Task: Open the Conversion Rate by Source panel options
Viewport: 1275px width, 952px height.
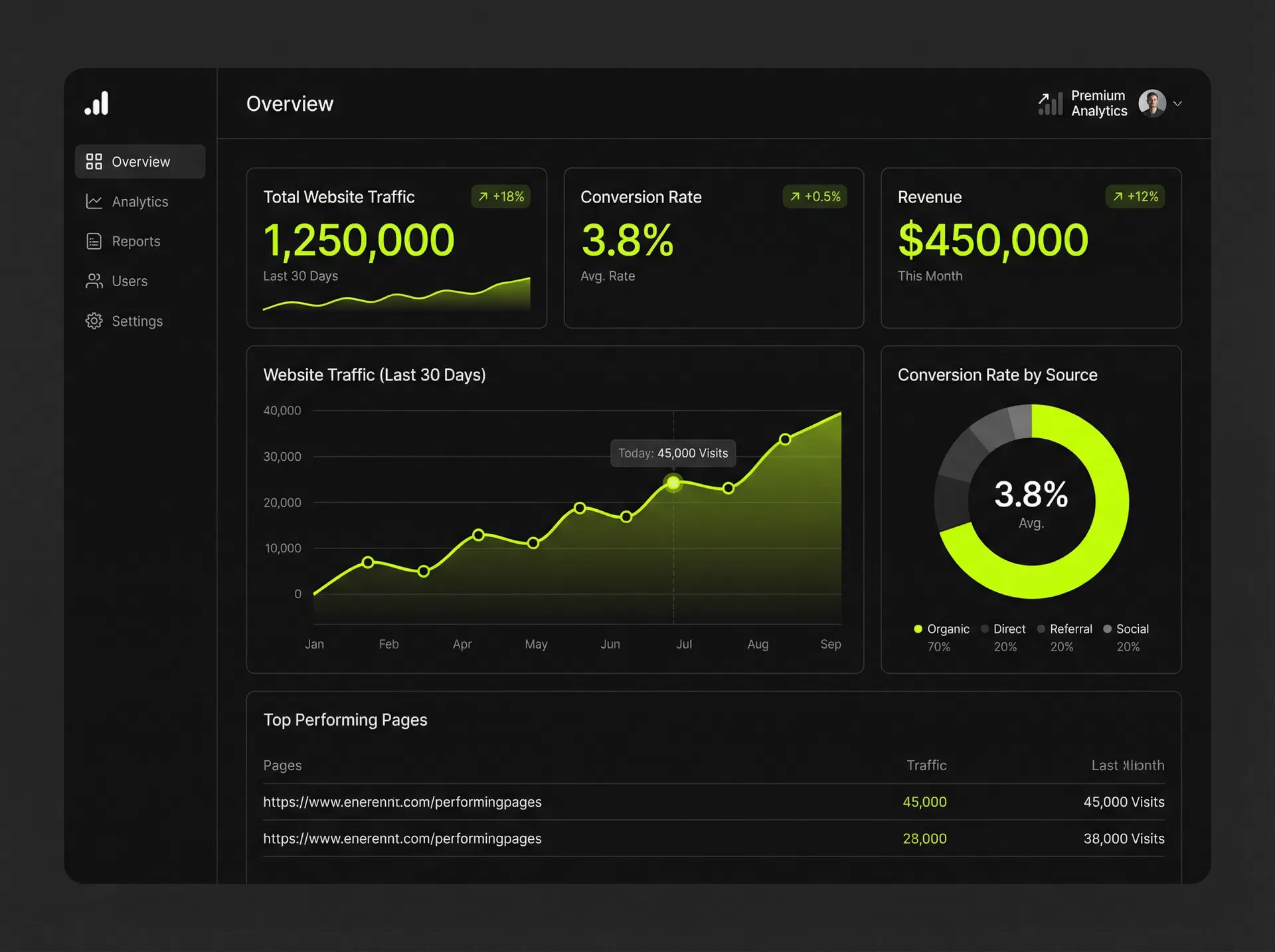Action: tap(997, 374)
